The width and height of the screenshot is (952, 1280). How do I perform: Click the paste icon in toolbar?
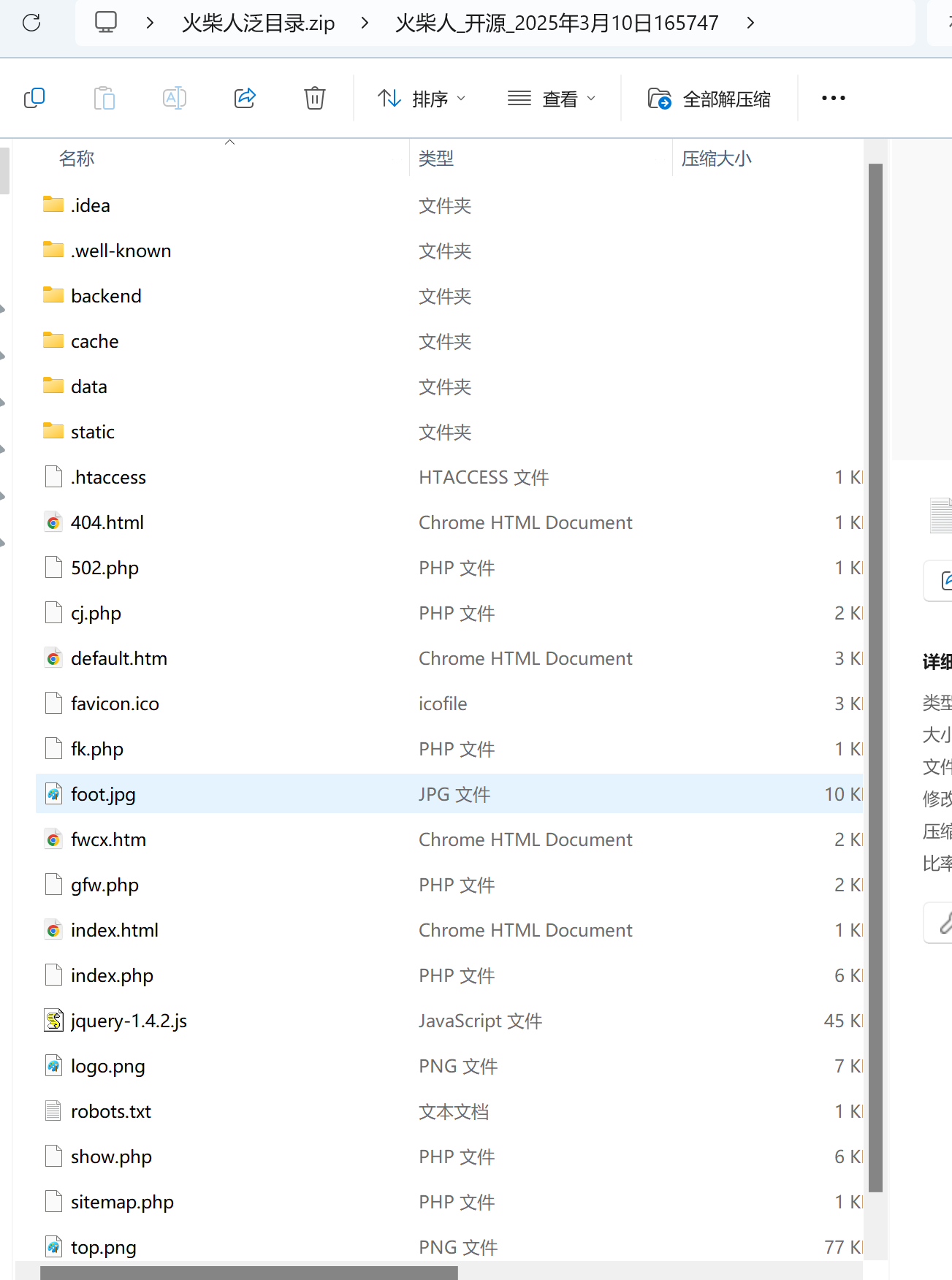coord(104,98)
